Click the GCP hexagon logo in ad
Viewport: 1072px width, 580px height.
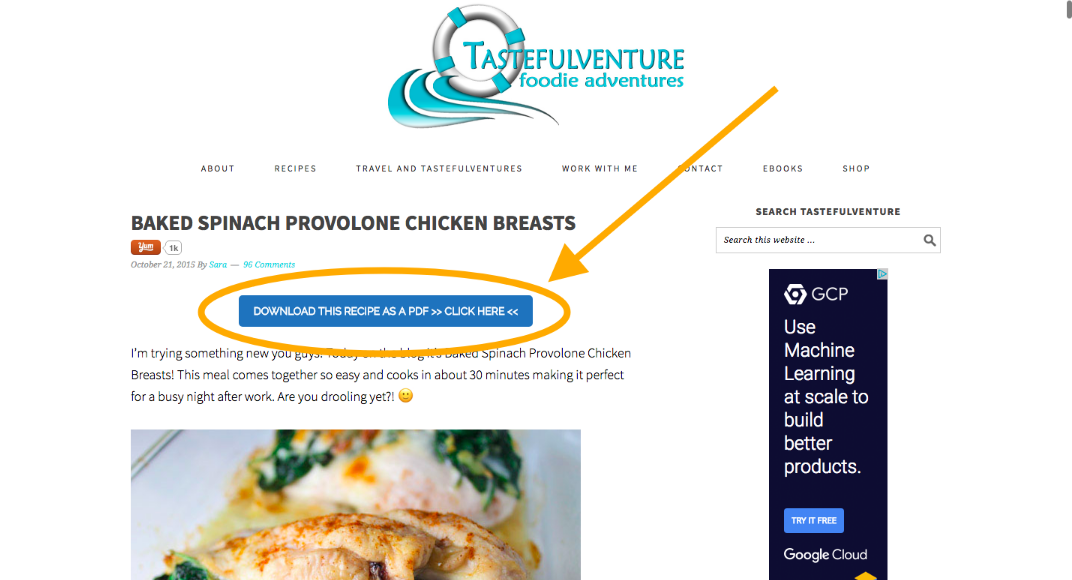coord(795,294)
